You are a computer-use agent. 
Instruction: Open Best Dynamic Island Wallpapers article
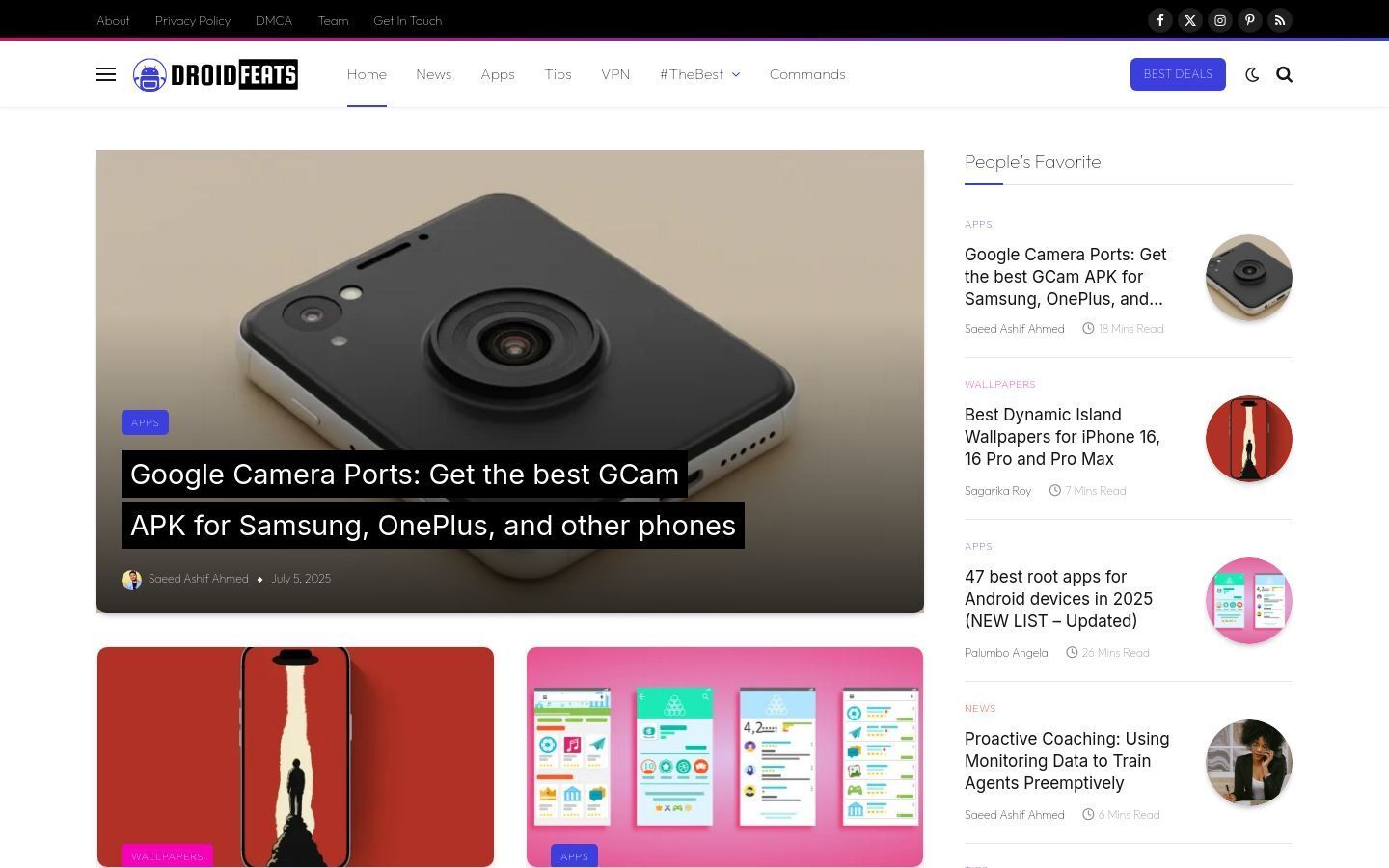(1062, 437)
